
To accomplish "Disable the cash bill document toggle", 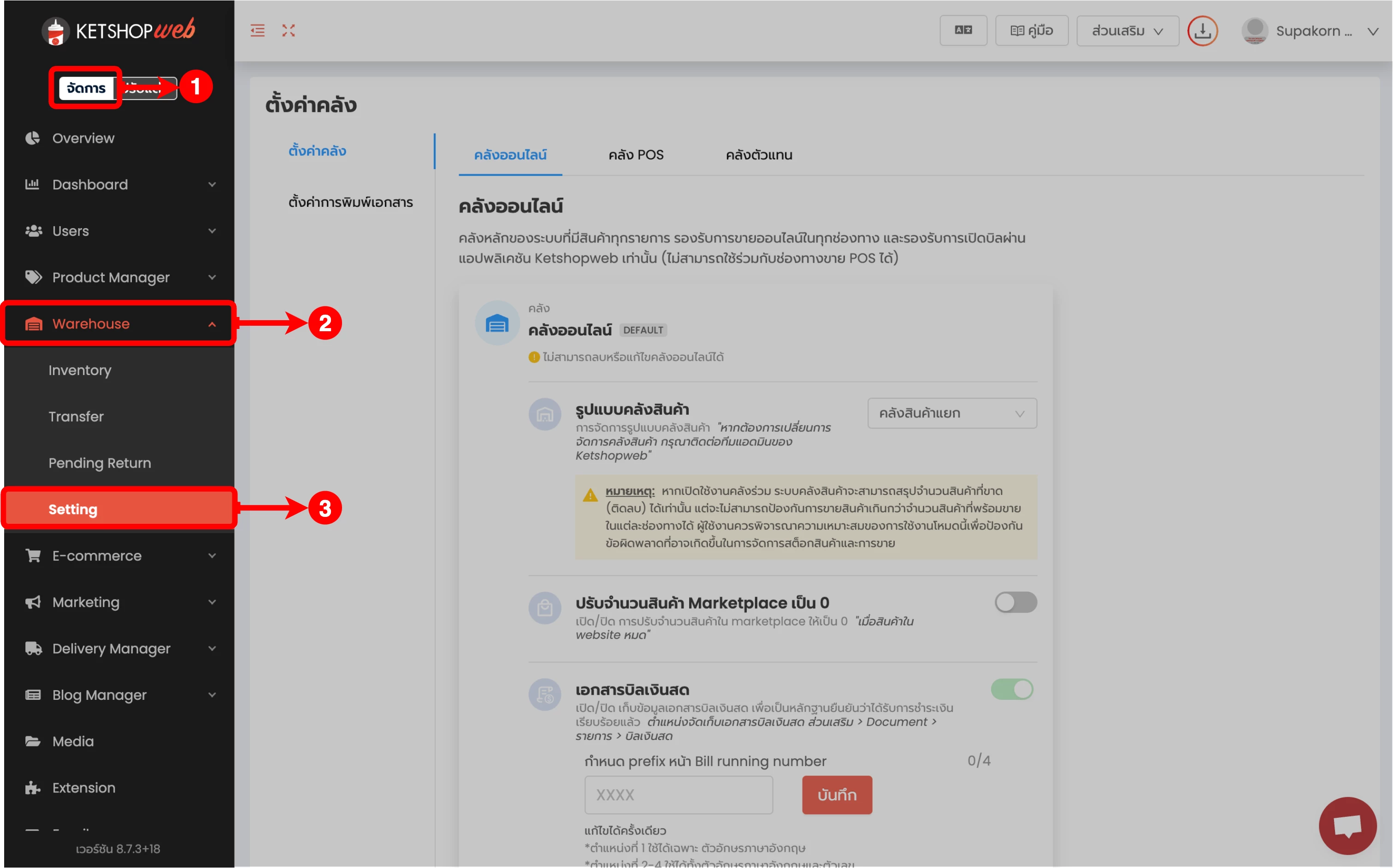I will pyautogui.click(x=1012, y=689).
